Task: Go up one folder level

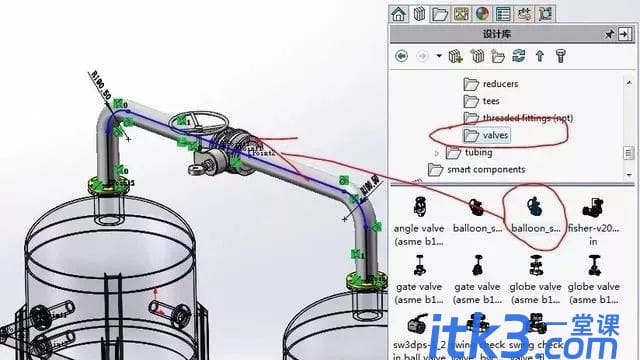Action: (540, 56)
